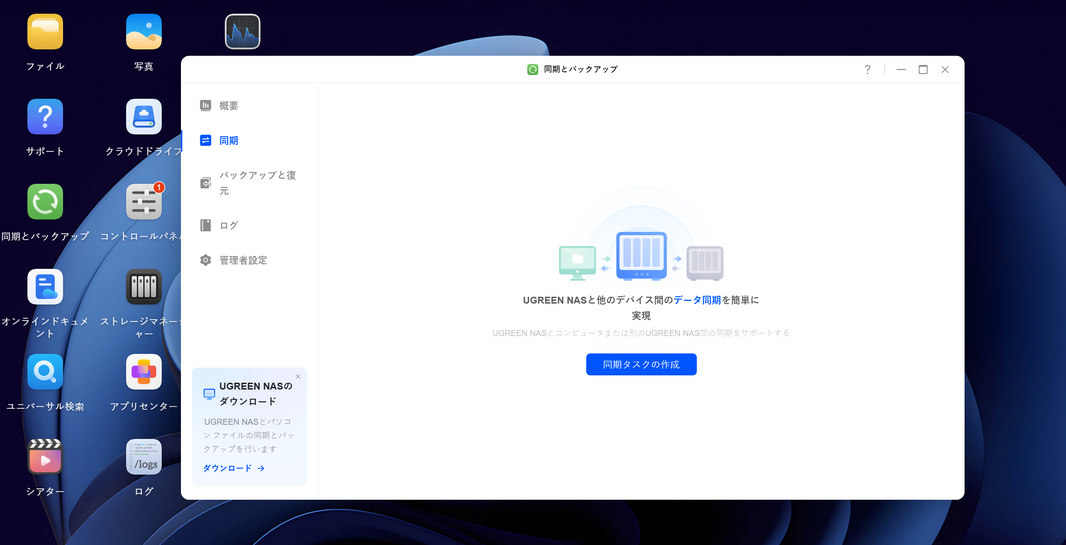
Task: Maximize the 同期とバックアップ window
Action: coord(923,69)
